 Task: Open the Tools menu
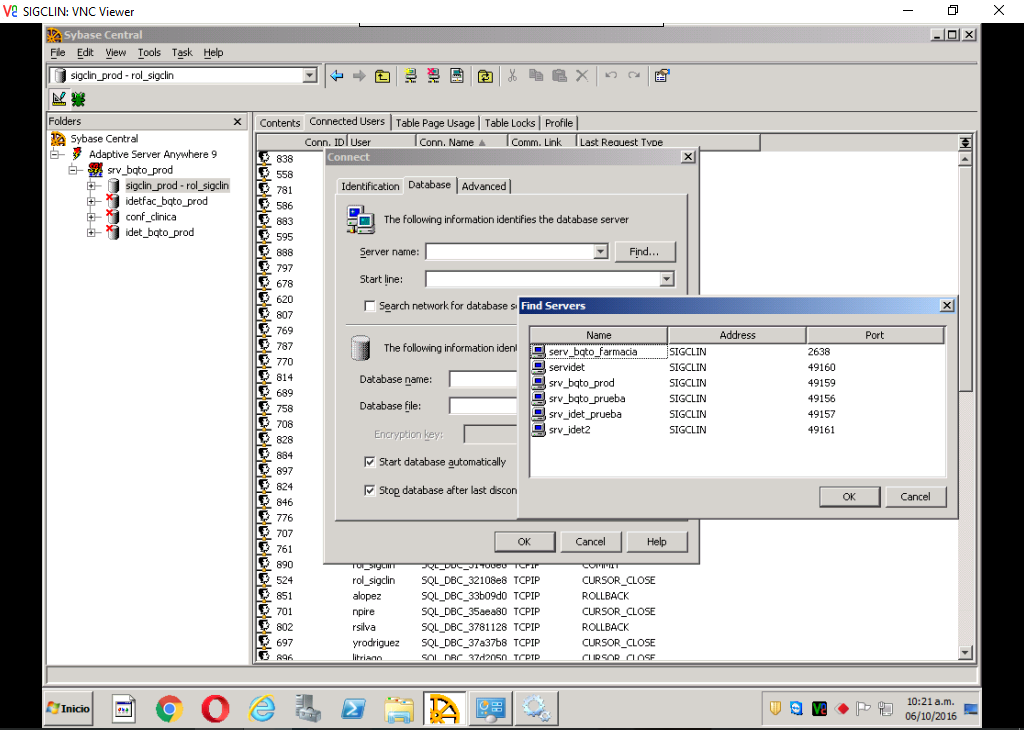point(149,52)
